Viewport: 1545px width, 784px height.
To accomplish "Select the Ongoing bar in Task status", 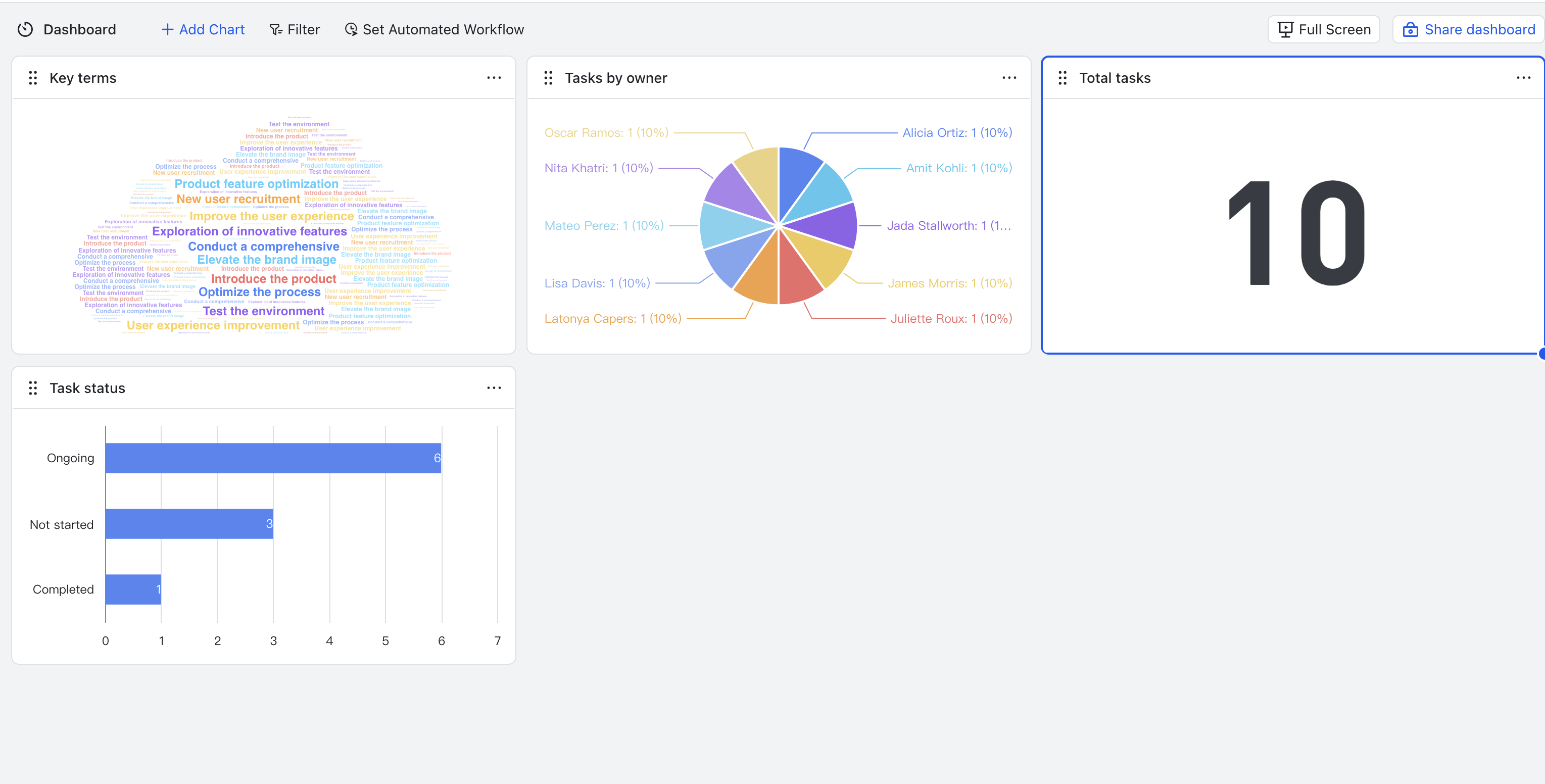I will tap(273, 458).
